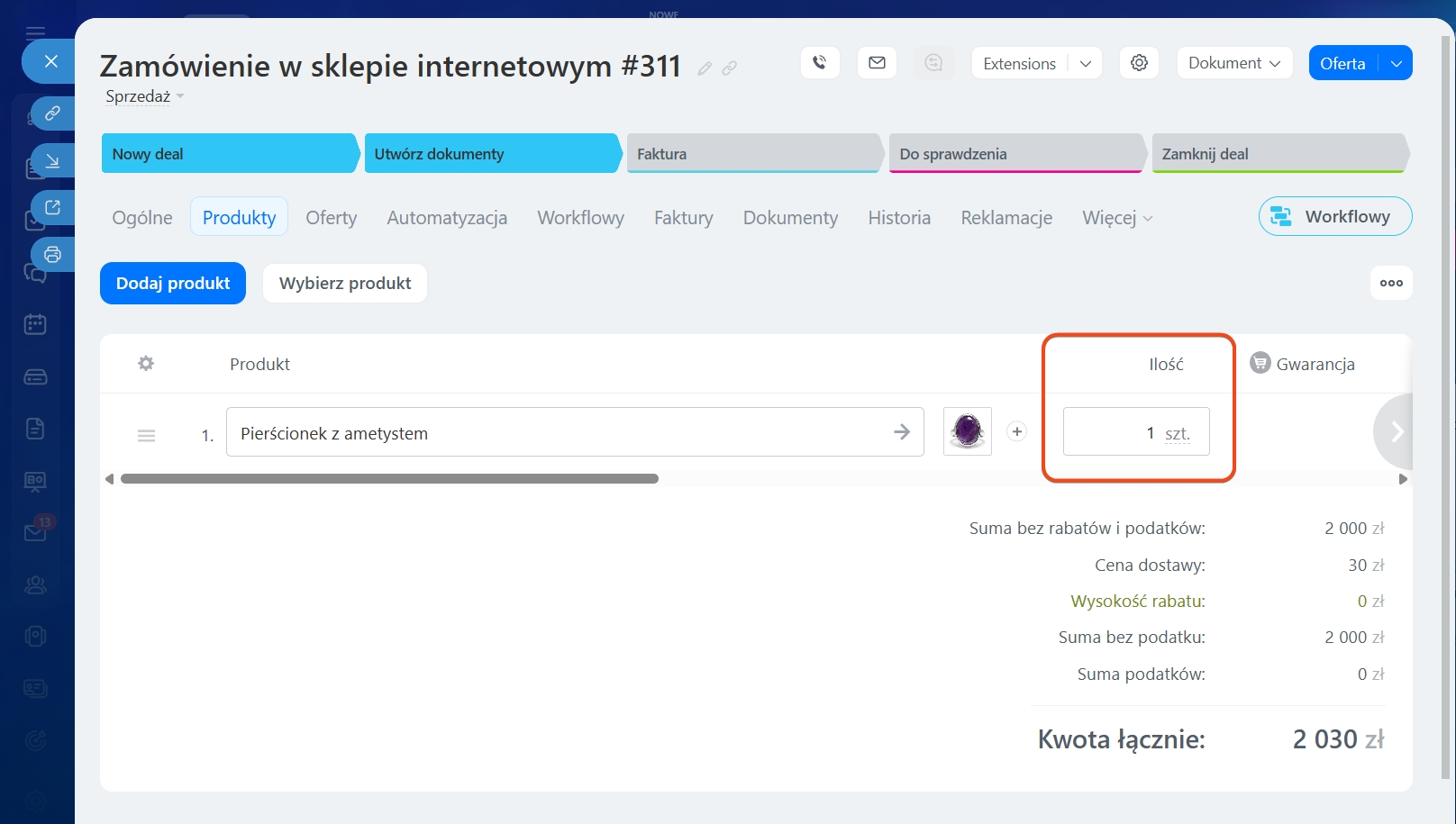Click pencil icon to edit deal title
Image resolution: width=1456 pixels, height=824 pixels.
coord(705,68)
